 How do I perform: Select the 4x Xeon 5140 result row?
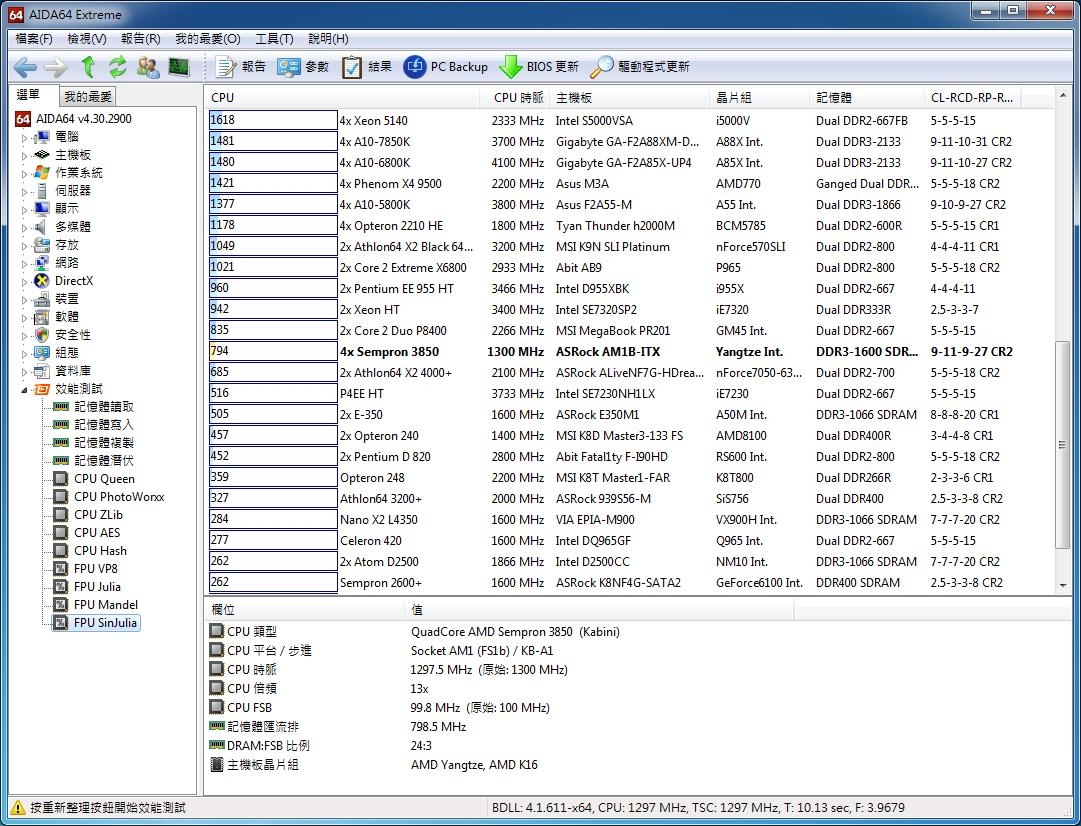point(631,121)
